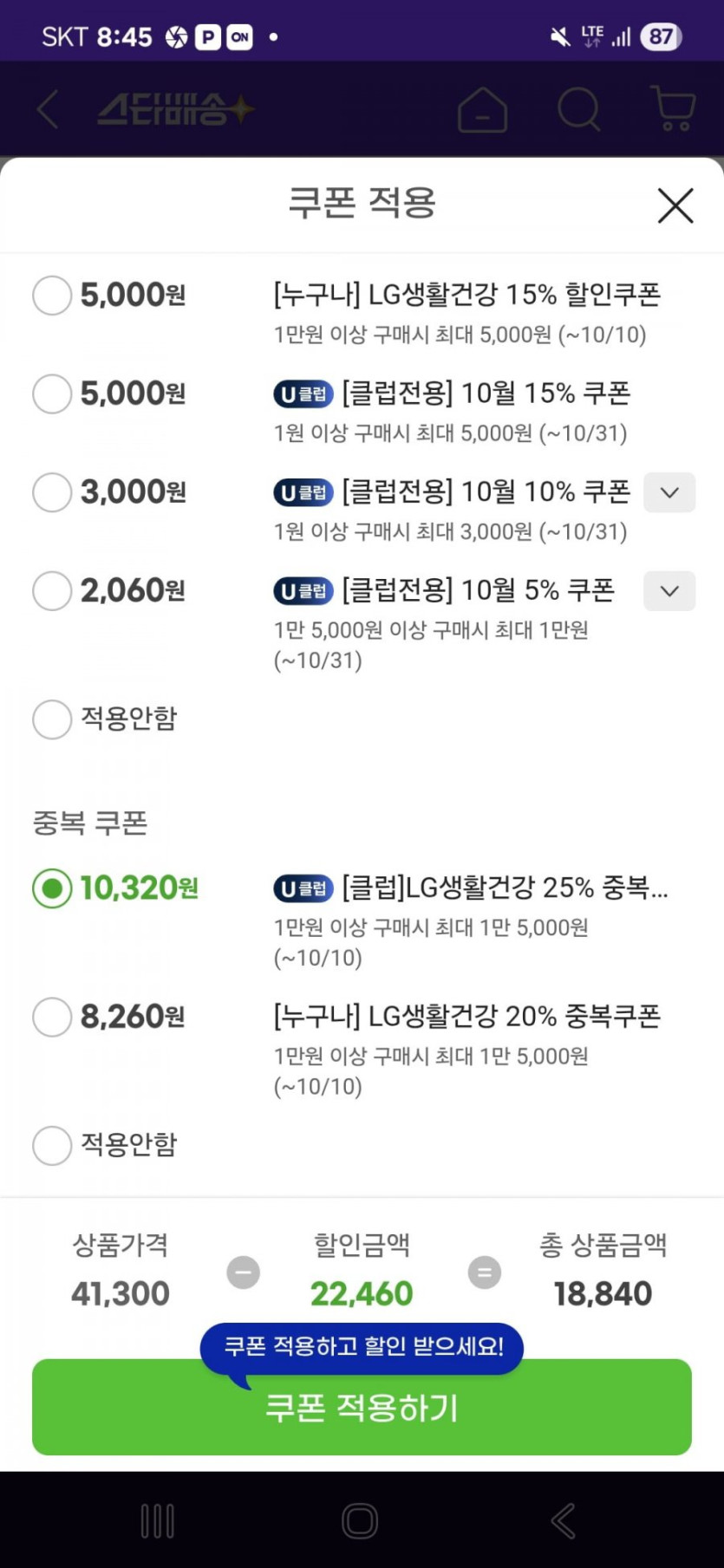Select 클럽전용 10월 15% 쿠폰 radio
Image resolution: width=724 pixels, height=1568 pixels.
[52, 394]
